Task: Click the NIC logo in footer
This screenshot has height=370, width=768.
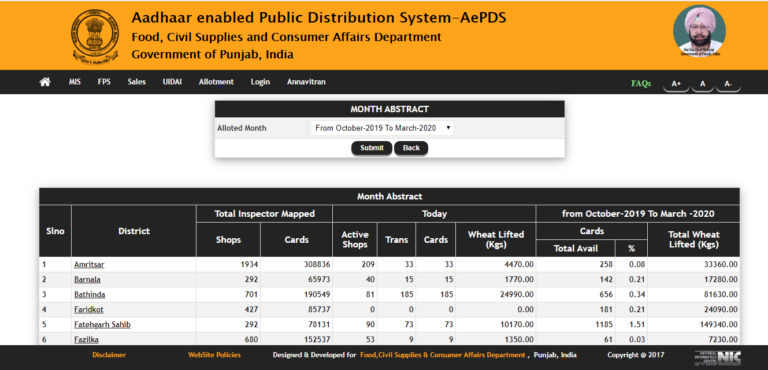Action: (718, 357)
